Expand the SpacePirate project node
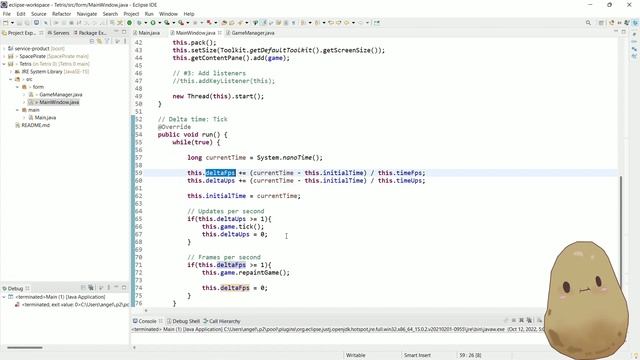Screen dimensions: 640x360 click(4, 56)
